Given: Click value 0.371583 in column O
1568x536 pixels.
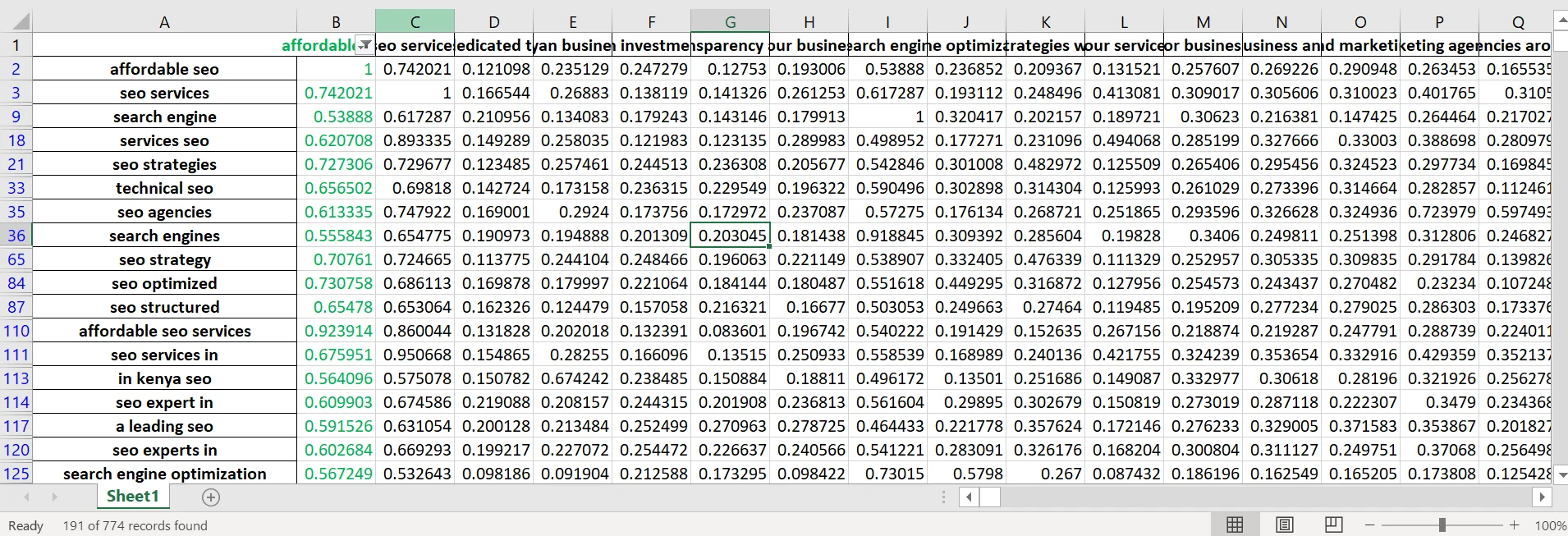Looking at the screenshot, I should tap(1360, 426).
